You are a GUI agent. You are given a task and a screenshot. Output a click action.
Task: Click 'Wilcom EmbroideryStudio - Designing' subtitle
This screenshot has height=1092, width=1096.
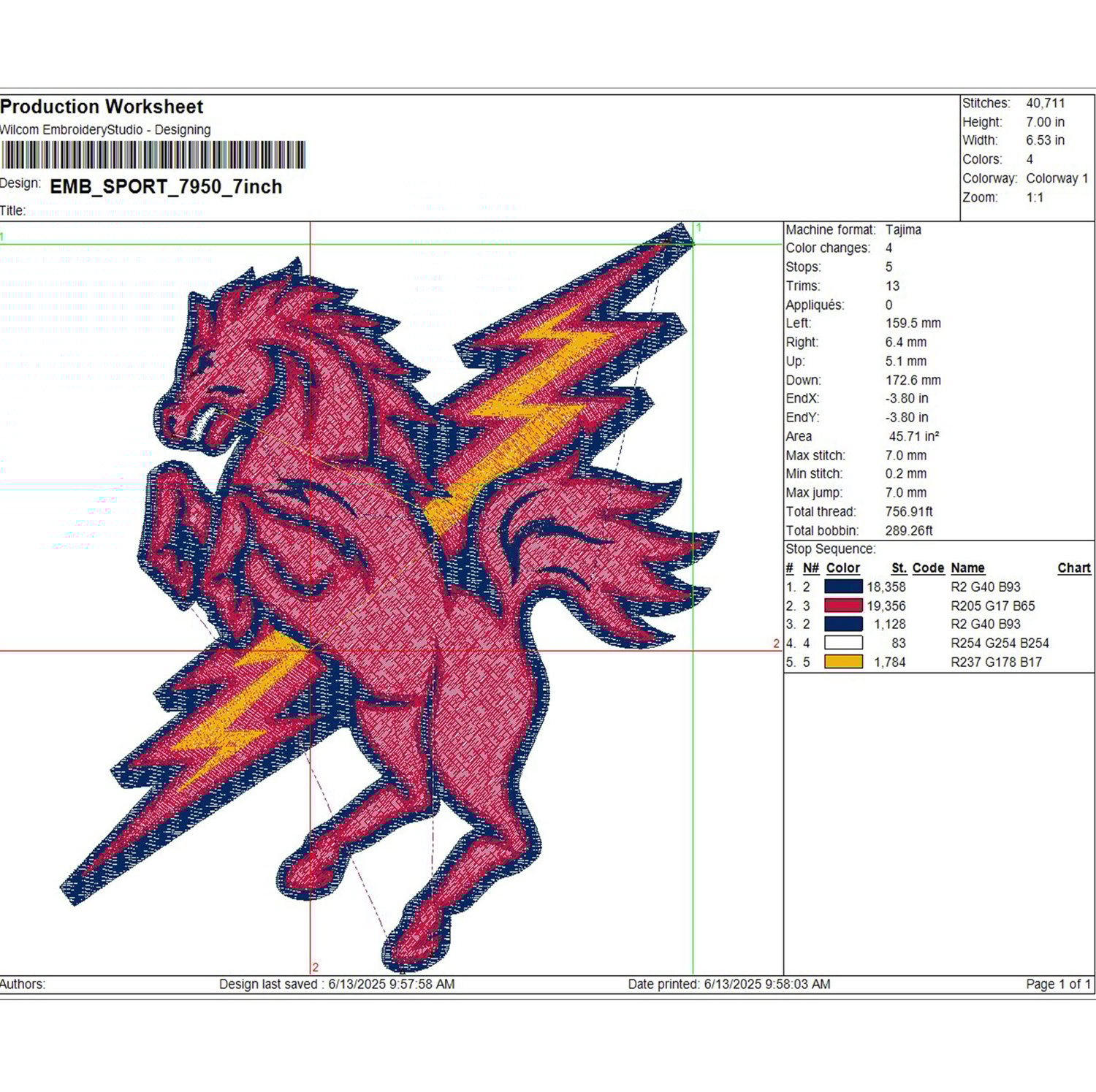tap(105, 130)
